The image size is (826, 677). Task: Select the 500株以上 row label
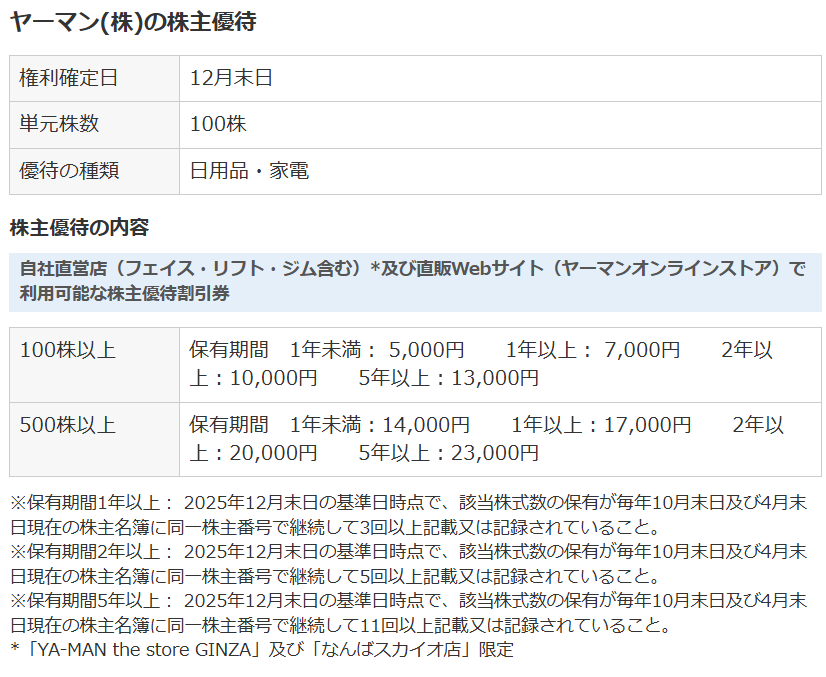pyautogui.click(x=68, y=425)
